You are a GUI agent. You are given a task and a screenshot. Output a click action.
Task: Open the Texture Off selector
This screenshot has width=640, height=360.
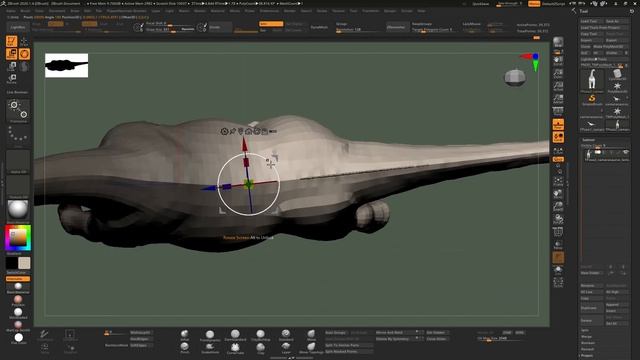pyautogui.click(x=18, y=187)
